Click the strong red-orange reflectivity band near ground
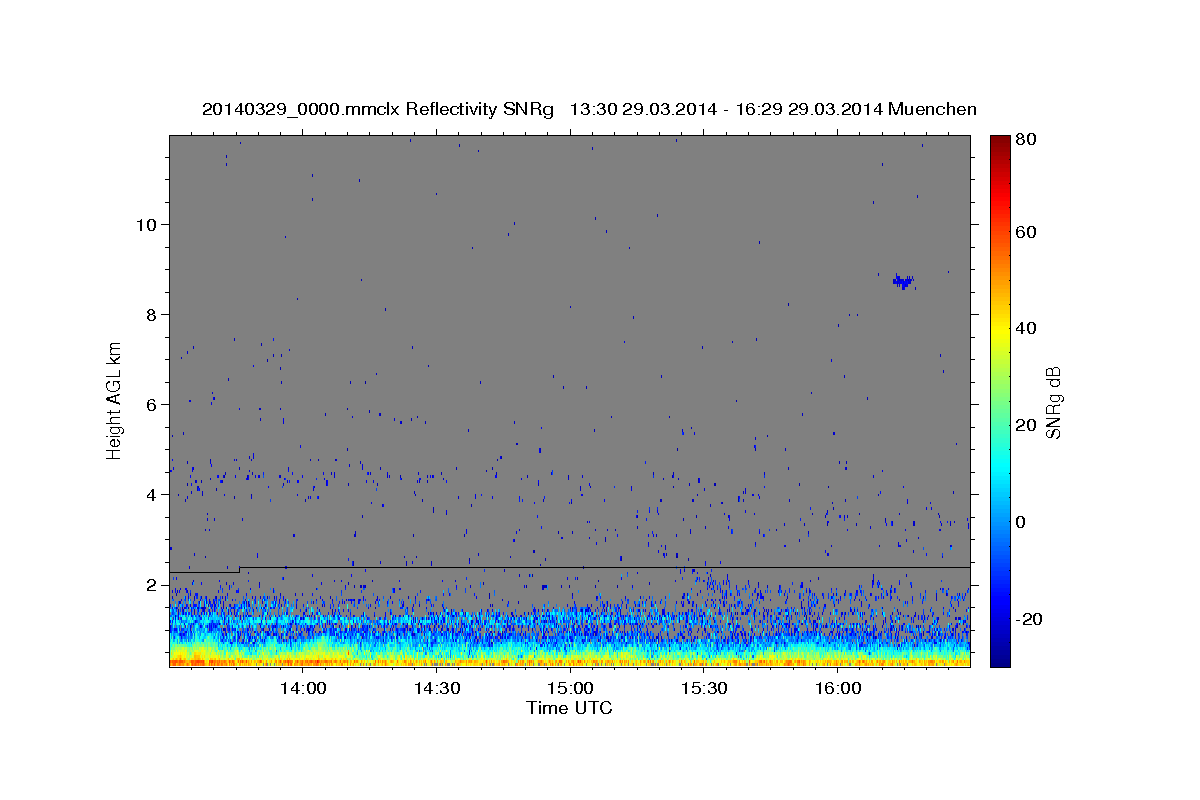Image resolution: width=1200 pixels, height=800 pixels. click(570, 661)
